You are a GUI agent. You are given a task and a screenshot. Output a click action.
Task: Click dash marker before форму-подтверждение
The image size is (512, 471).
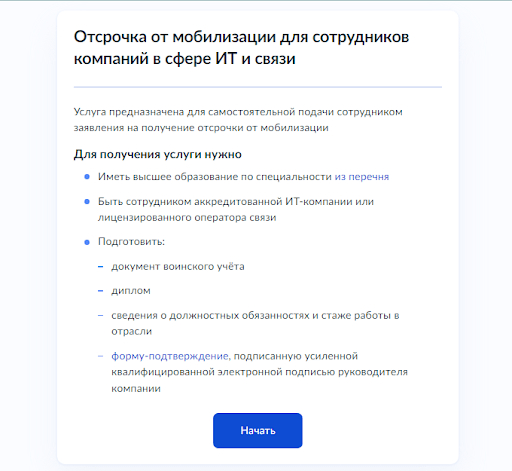[x=100, y=356]
